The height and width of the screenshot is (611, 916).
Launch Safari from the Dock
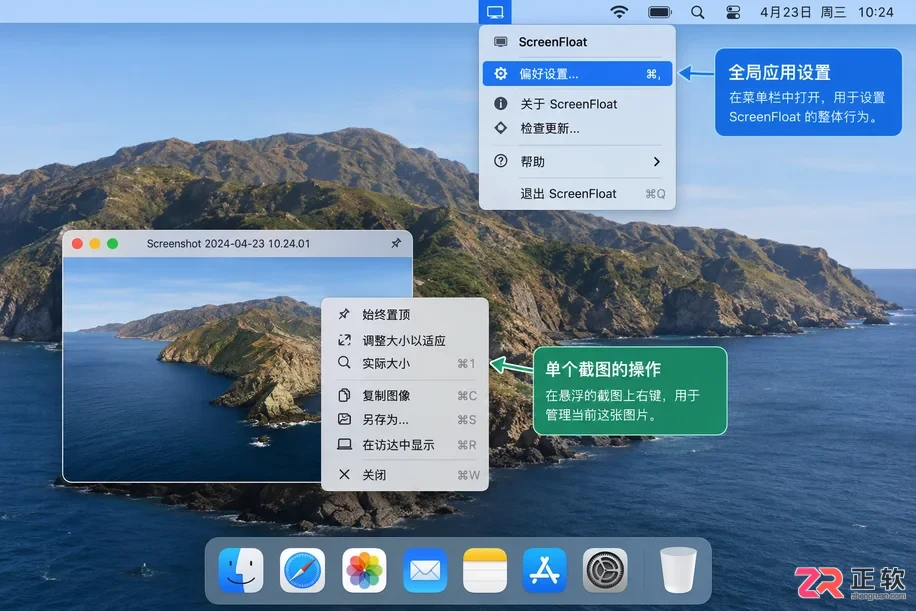(x=302, y=570)
